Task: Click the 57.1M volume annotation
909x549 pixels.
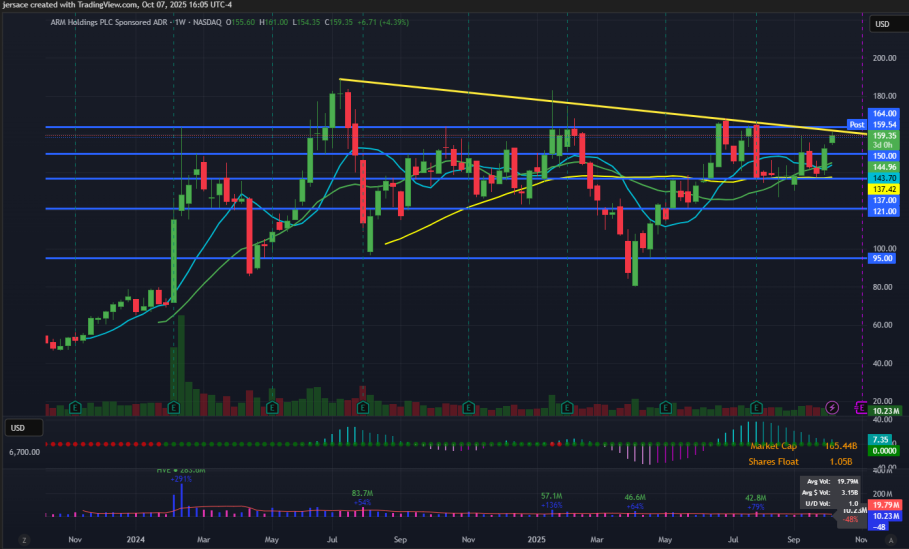Action: (551, 496)
